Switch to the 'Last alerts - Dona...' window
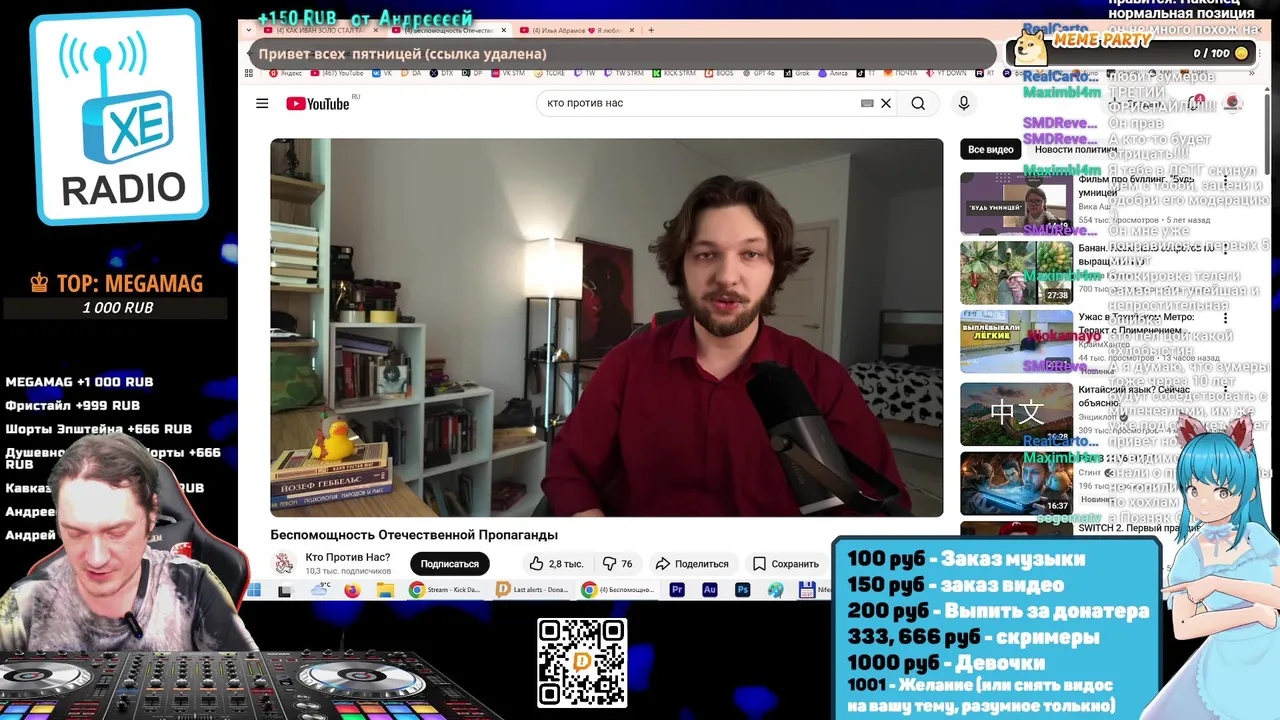Screen dimensions: 1280x720 pyautogui.click(x=532, y=590)
